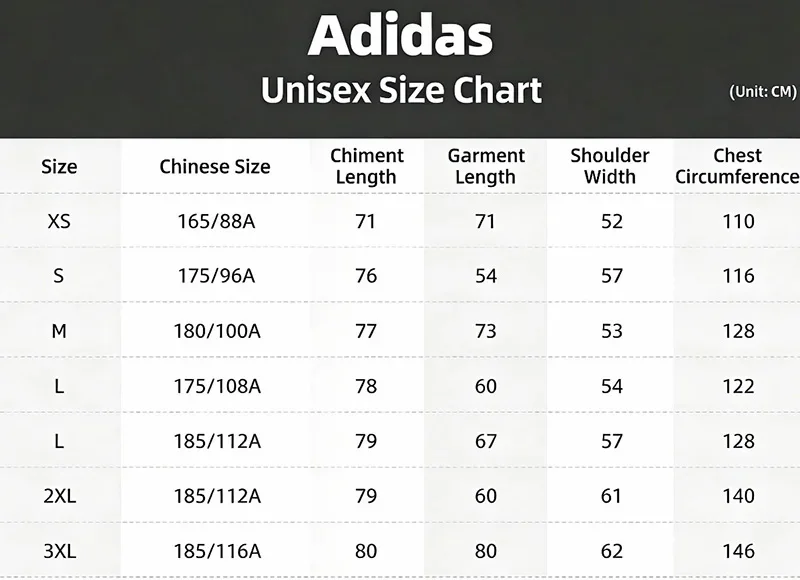Screen dimensions: 800x580
Task: Select the XS size row label
Action: pyautogui.click(x=59, y=221)
